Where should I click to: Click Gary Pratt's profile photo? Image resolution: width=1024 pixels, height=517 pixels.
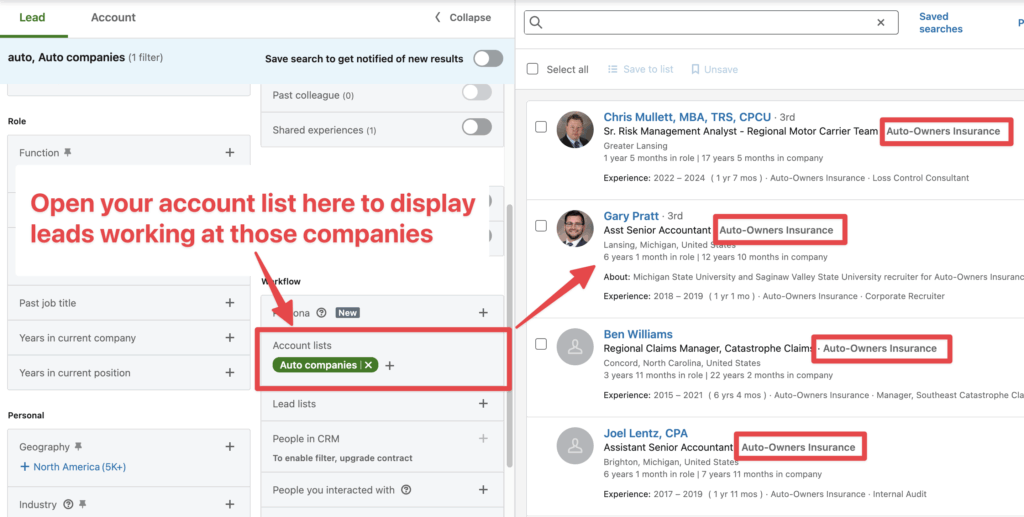pos(575,228)
